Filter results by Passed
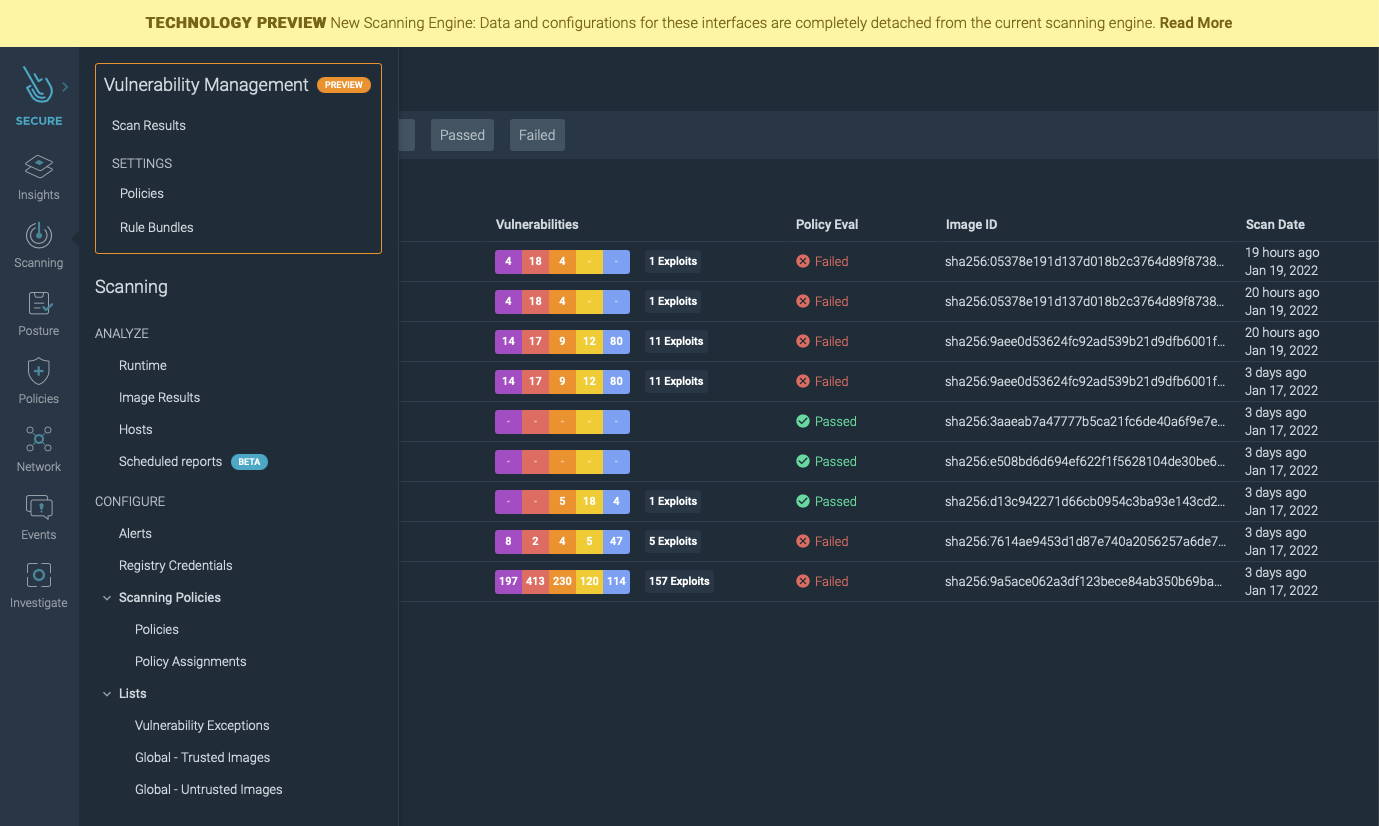Screen dimensions: 1379x826 pos(462,135)
